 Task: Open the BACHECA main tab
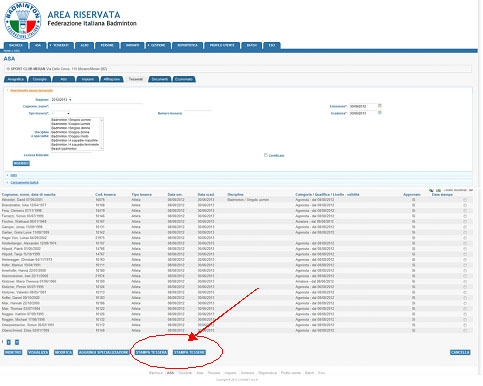click(x=16, y=45)
